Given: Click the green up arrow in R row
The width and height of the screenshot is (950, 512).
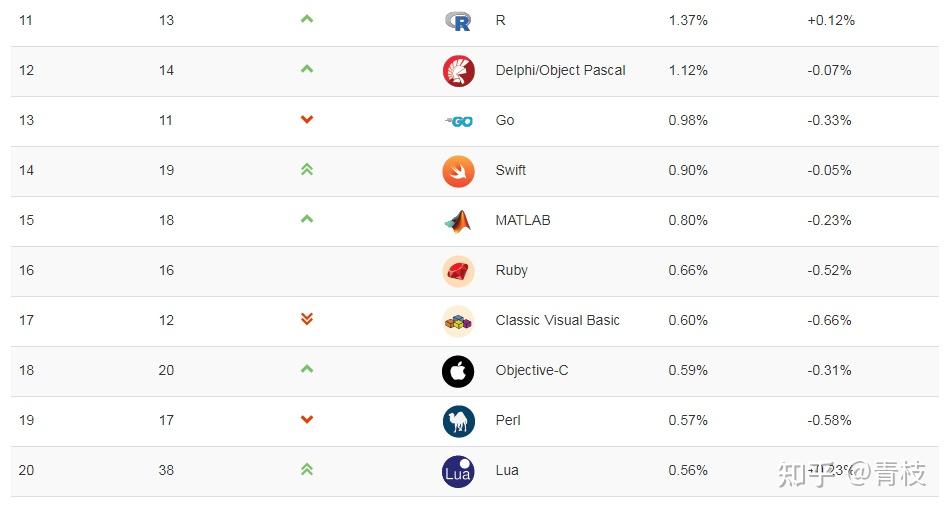Looking at the screenshot, I should [x=307, y=19].
